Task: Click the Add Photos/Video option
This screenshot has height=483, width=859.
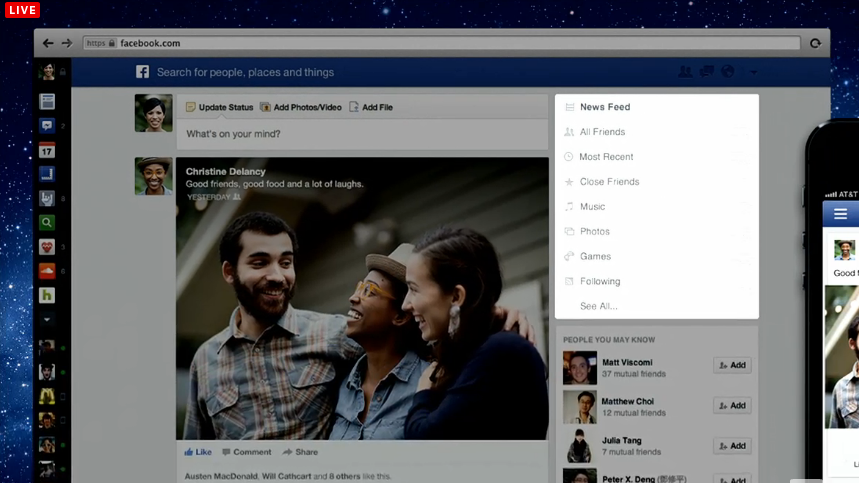Action: pos(301,107)
